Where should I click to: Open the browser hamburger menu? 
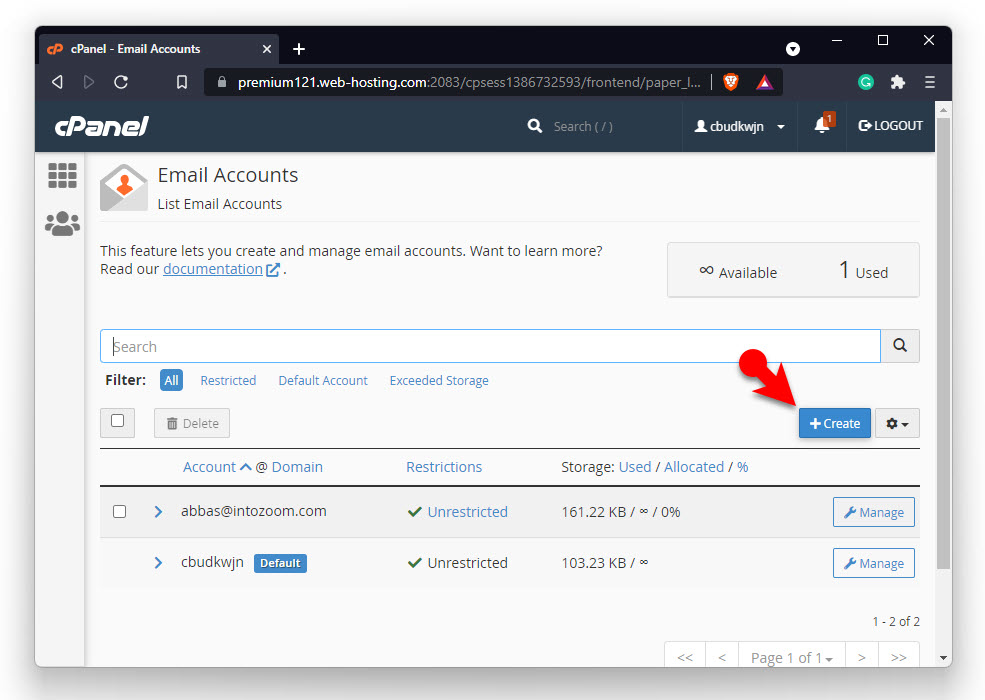[930, 82]
